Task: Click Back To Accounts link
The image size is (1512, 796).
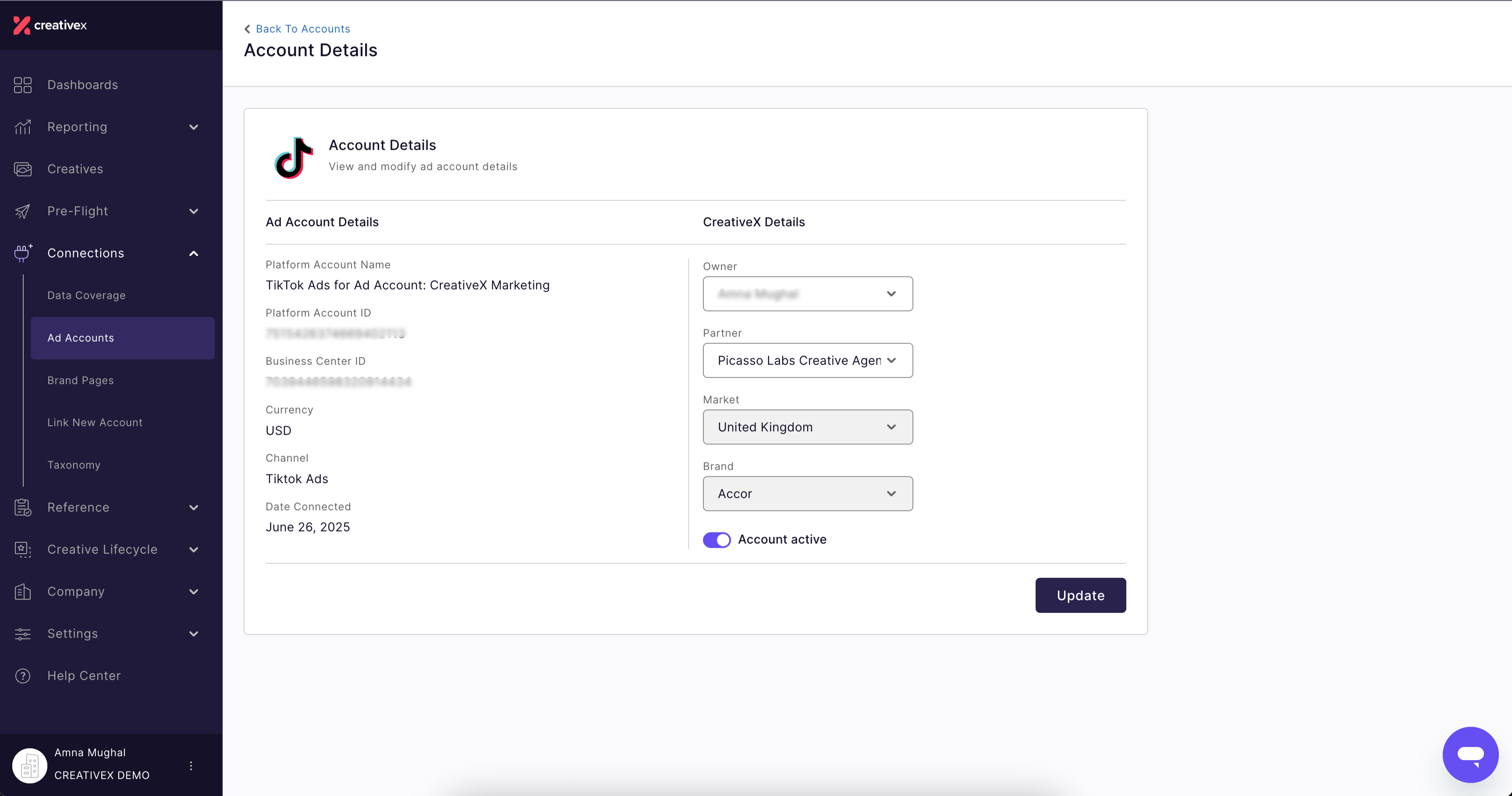Action: [303, 29]
